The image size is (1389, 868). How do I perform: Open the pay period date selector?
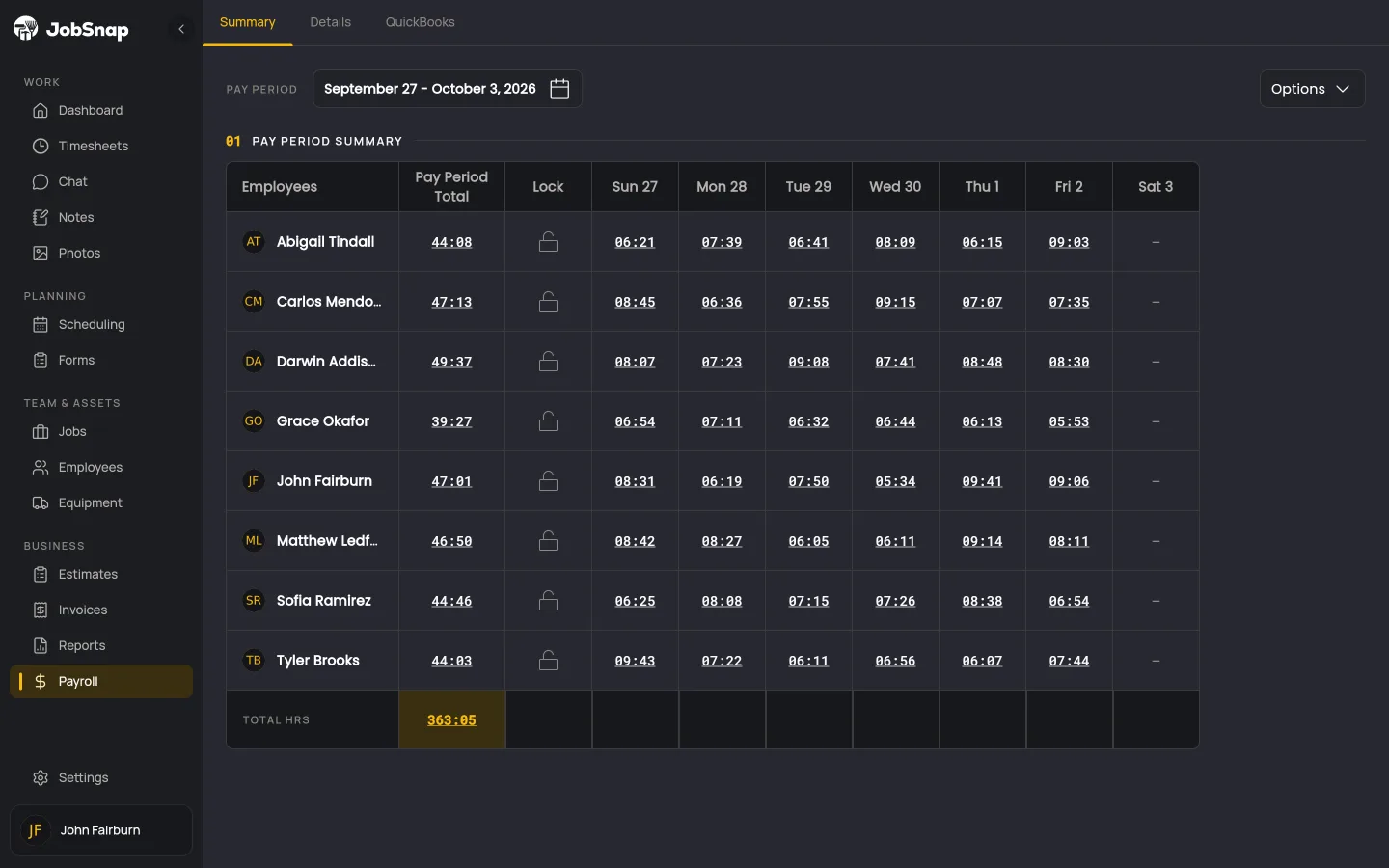point(447,89)
